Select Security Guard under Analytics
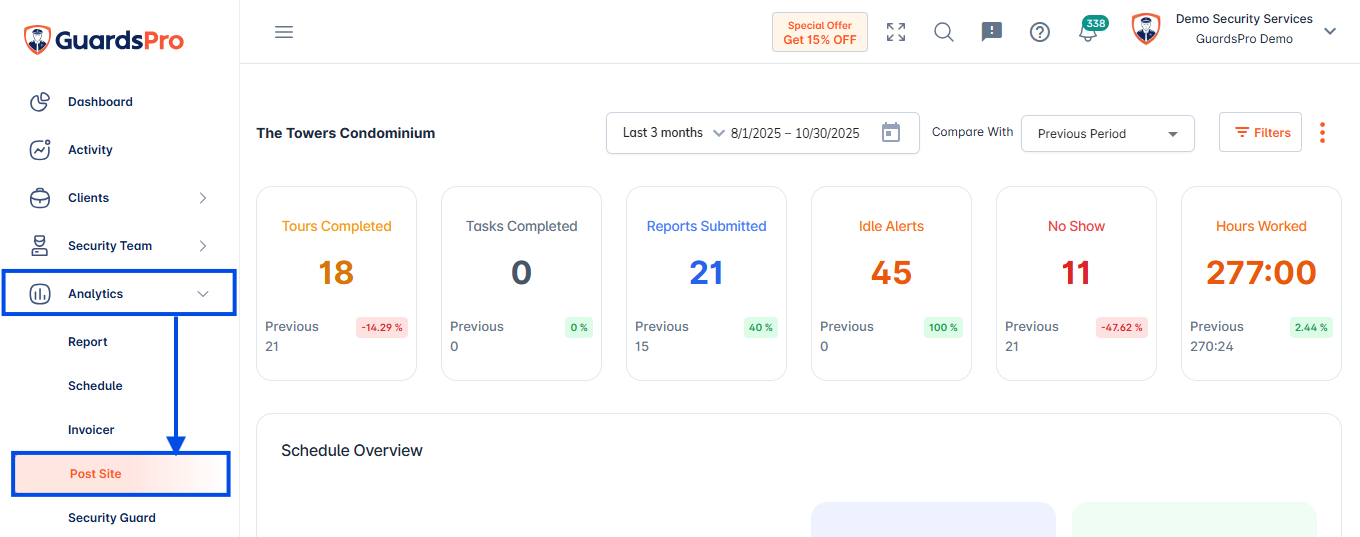Image resolution: width=1360 pixels, height=537 pixels. (x=112, y=518)
